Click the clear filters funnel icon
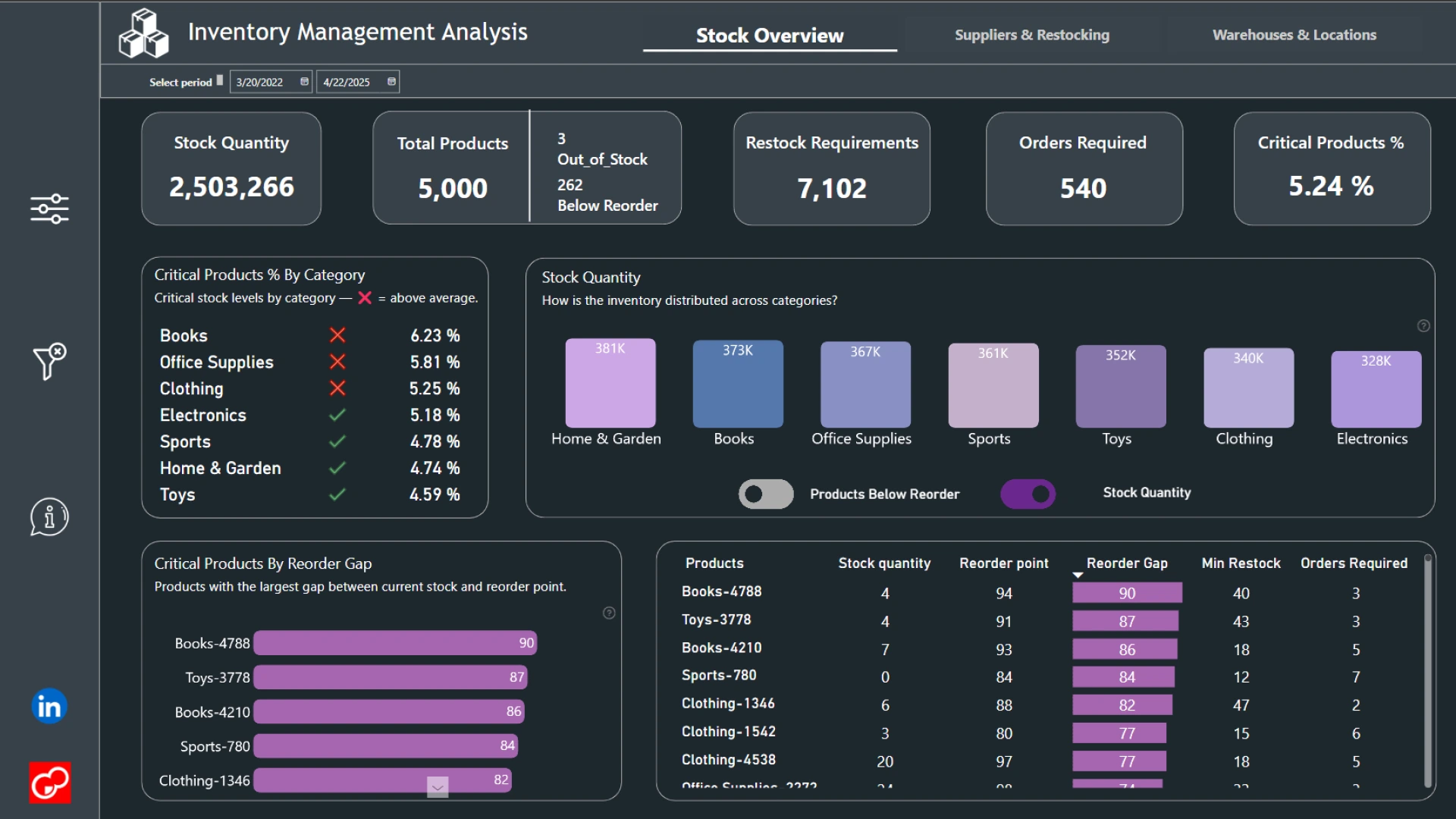Screen dimensions: 1456x819 pyautogui.click(x=49, y=361)
